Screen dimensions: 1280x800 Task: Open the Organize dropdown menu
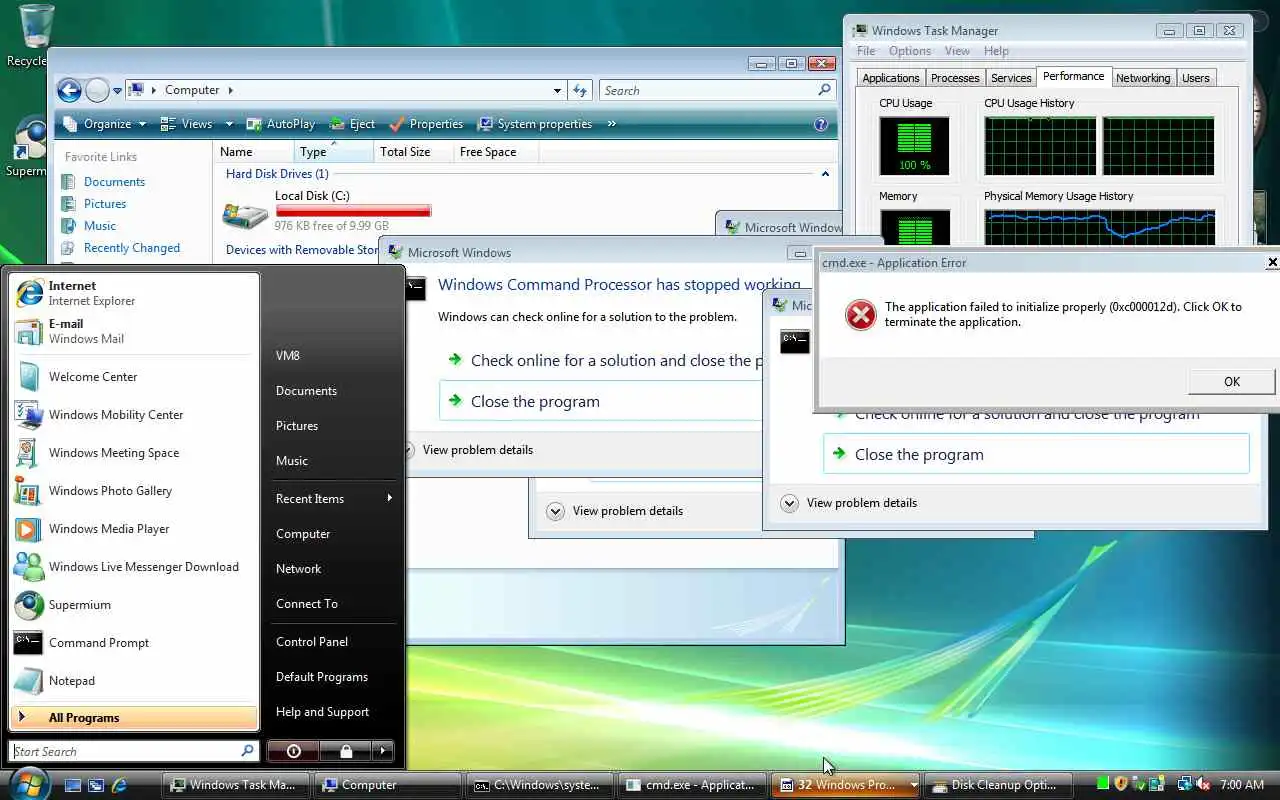click(x=104, y=124)
